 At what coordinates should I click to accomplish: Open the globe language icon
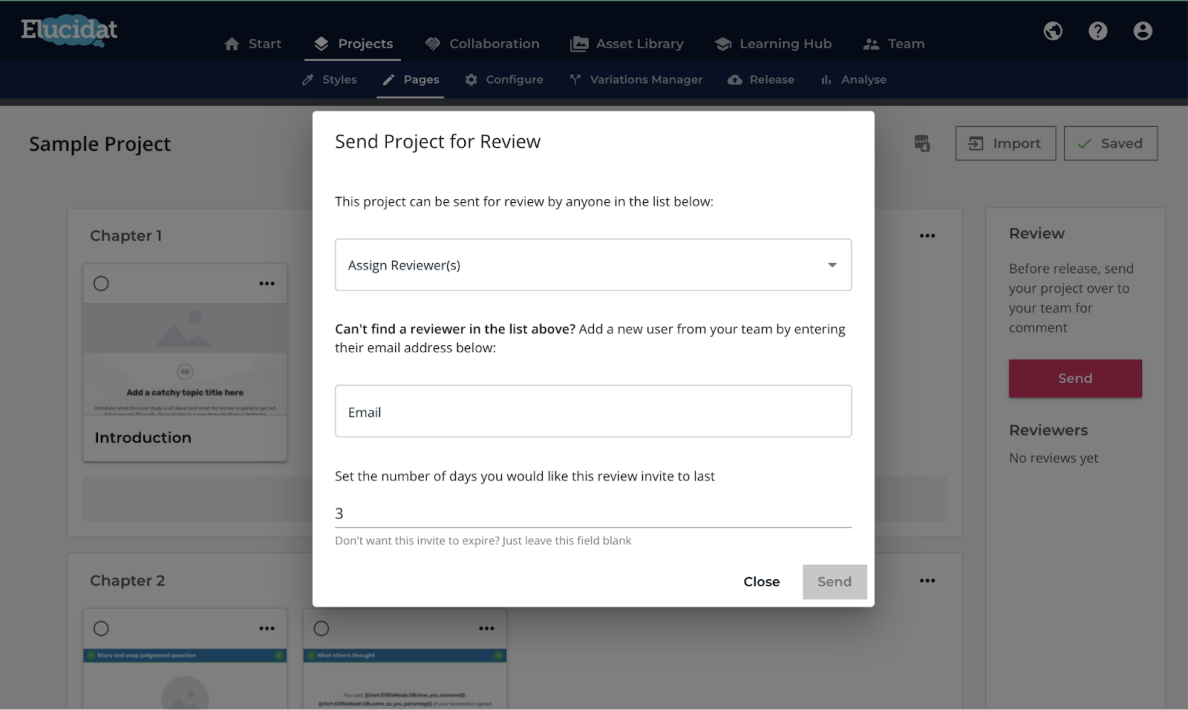pyautogui.click(x=1052, y=31)
